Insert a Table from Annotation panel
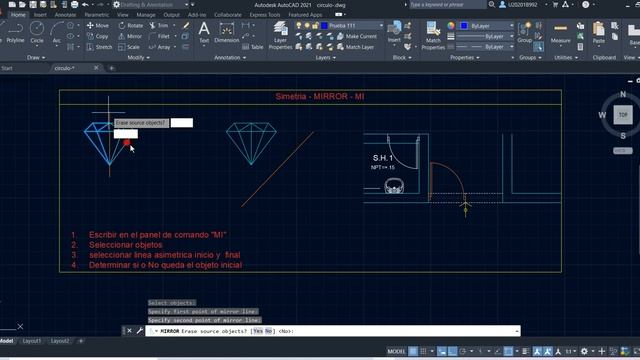The width and height of the screenshot is (640, 360). click(253, 47)
